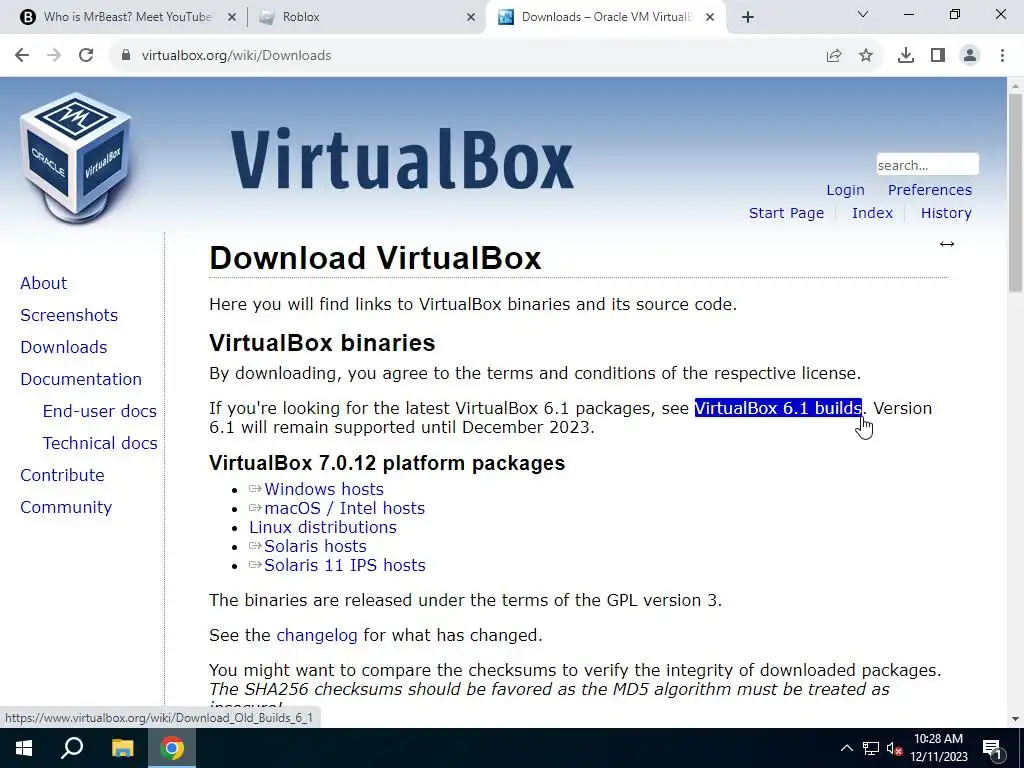1024x768 pixels.
Task: Download the Solaris 11 IPS hosts package
Action: [344, 565]
